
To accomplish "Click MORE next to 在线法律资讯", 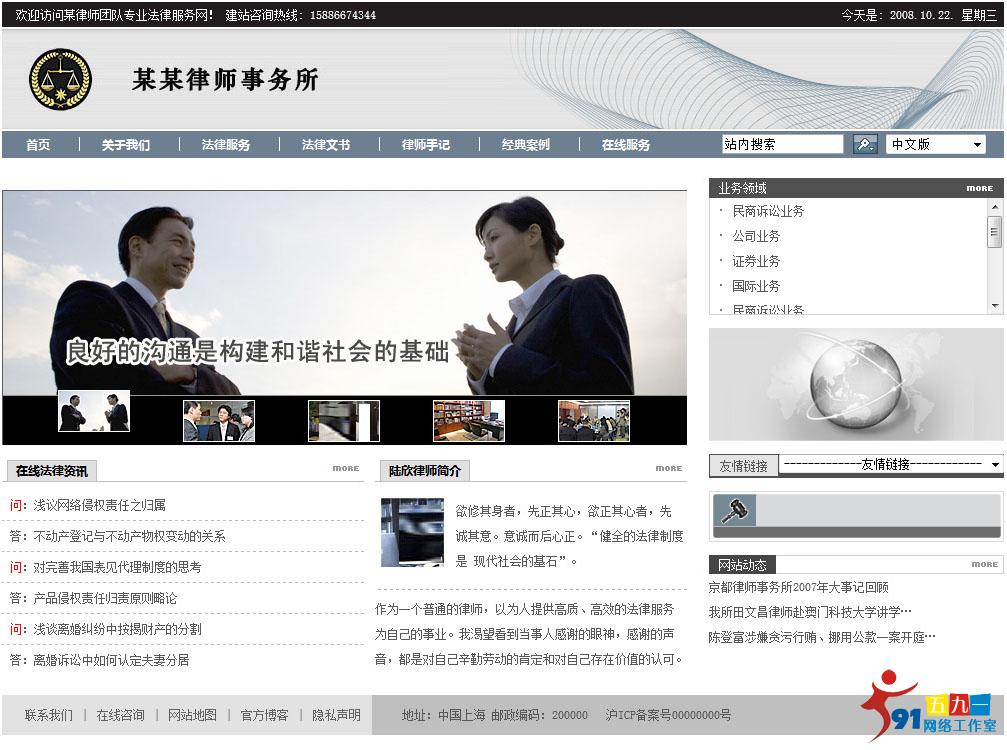I will pyautogui.click(x=346, y=468).
